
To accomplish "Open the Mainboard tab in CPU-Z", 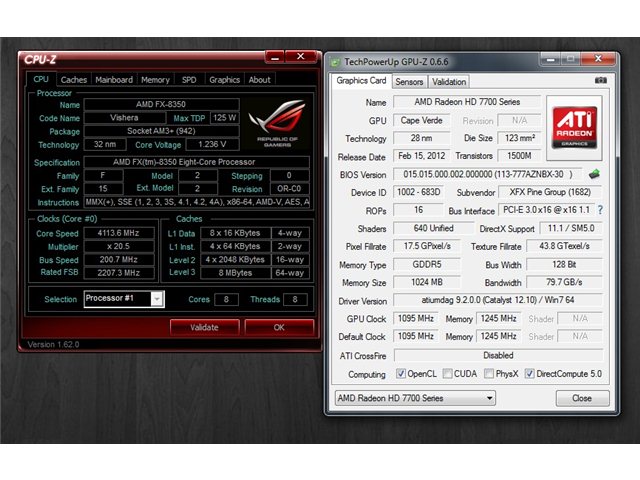I will pos(114,80).
